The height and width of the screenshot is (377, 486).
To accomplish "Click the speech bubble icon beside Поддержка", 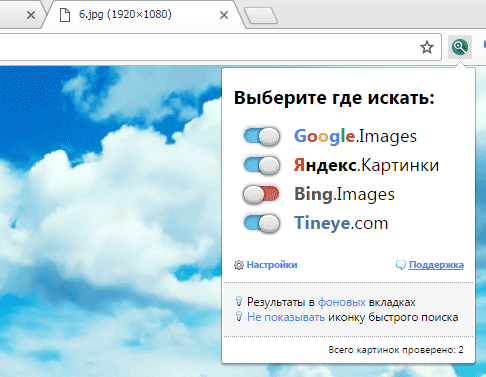I will (x=401, y=265).
